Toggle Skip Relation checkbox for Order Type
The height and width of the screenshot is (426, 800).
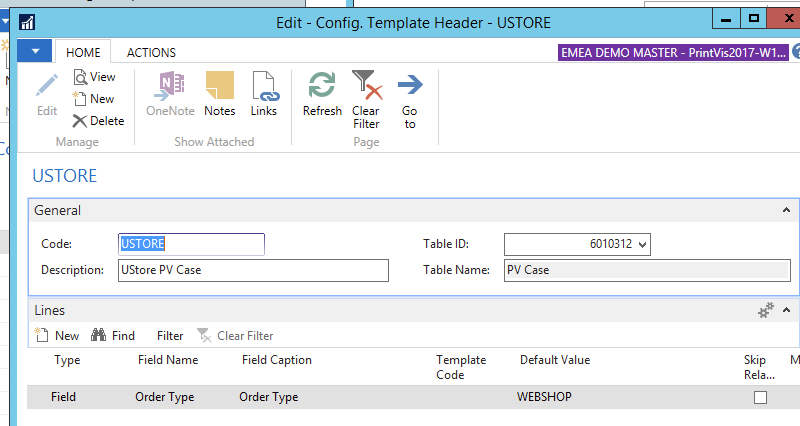pyautogui.click(x=760, y=397)
